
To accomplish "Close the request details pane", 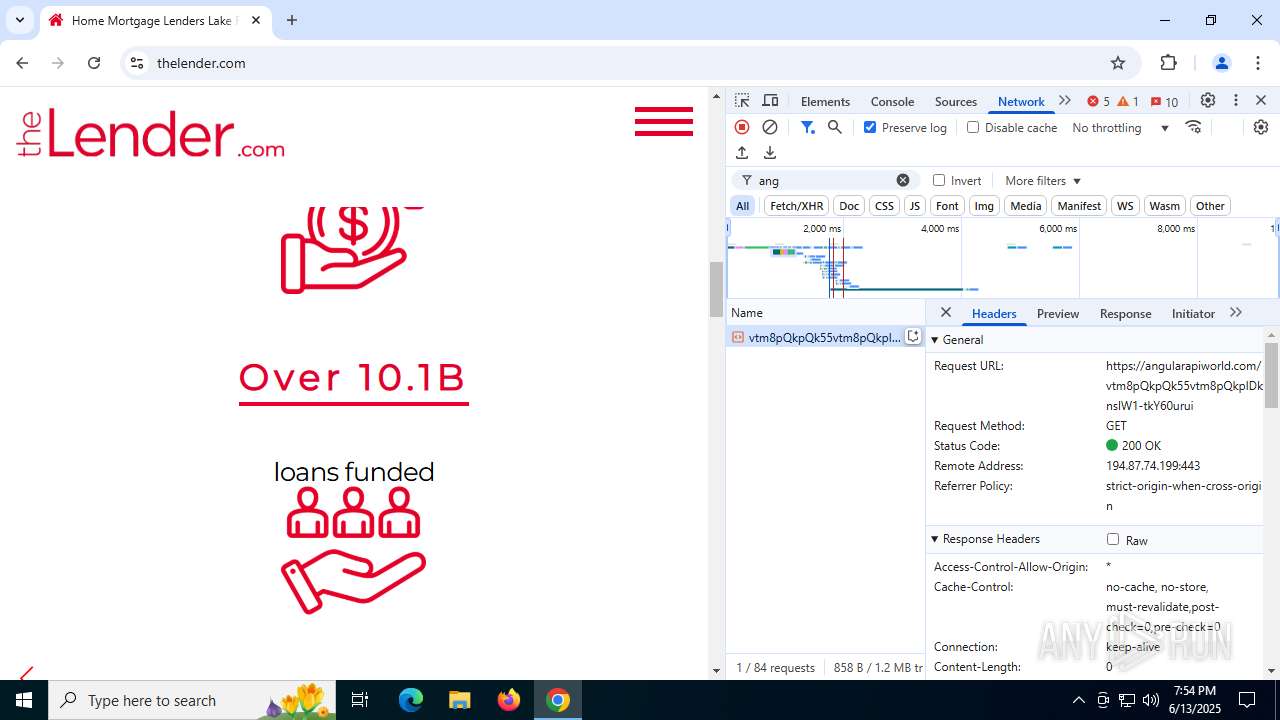I will click(x=946, y=312).
